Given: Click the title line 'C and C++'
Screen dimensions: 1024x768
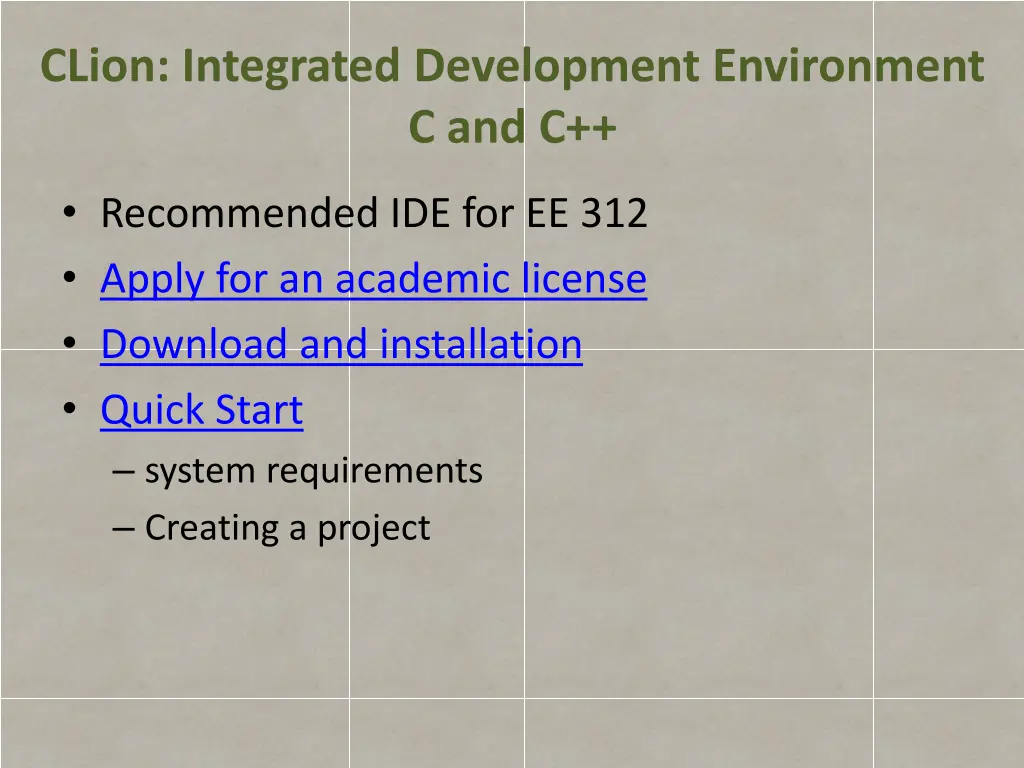Looking at the screenshot, I should 512,127.
